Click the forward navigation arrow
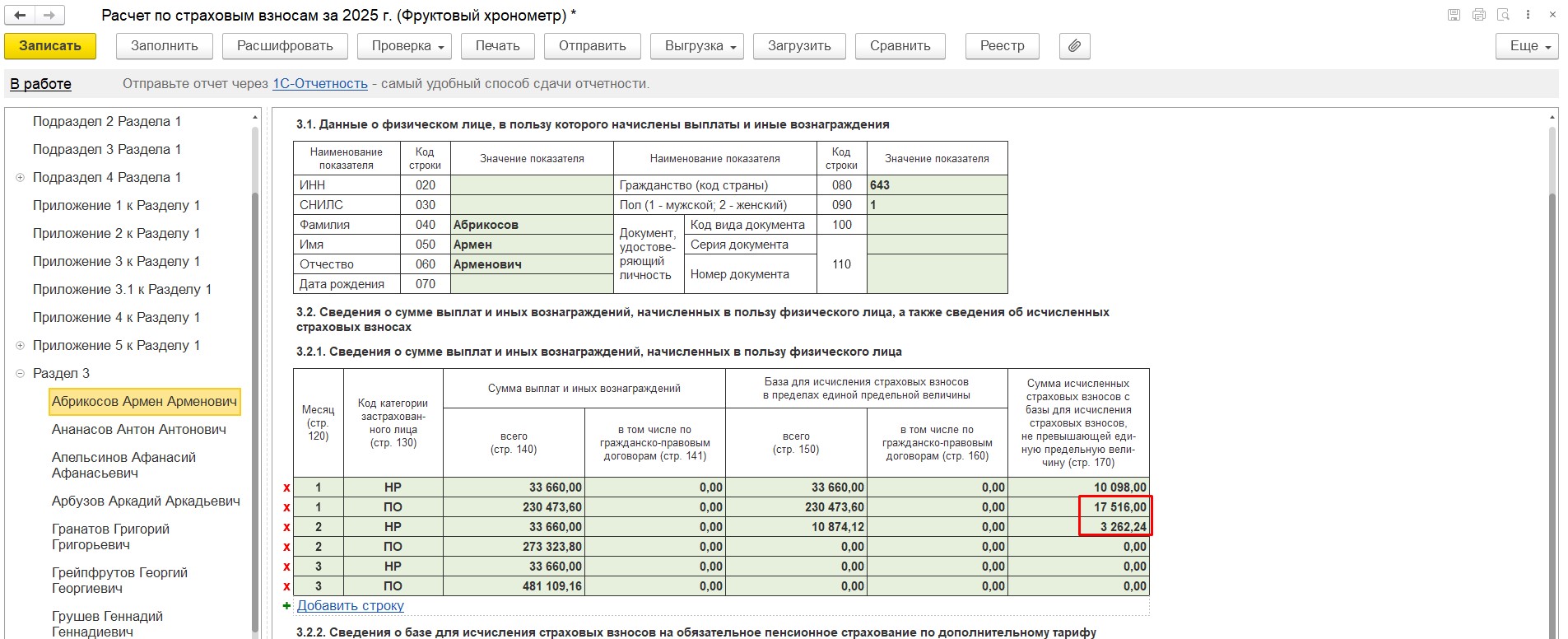The image size is (1568, 639). [x=49, y=16]
